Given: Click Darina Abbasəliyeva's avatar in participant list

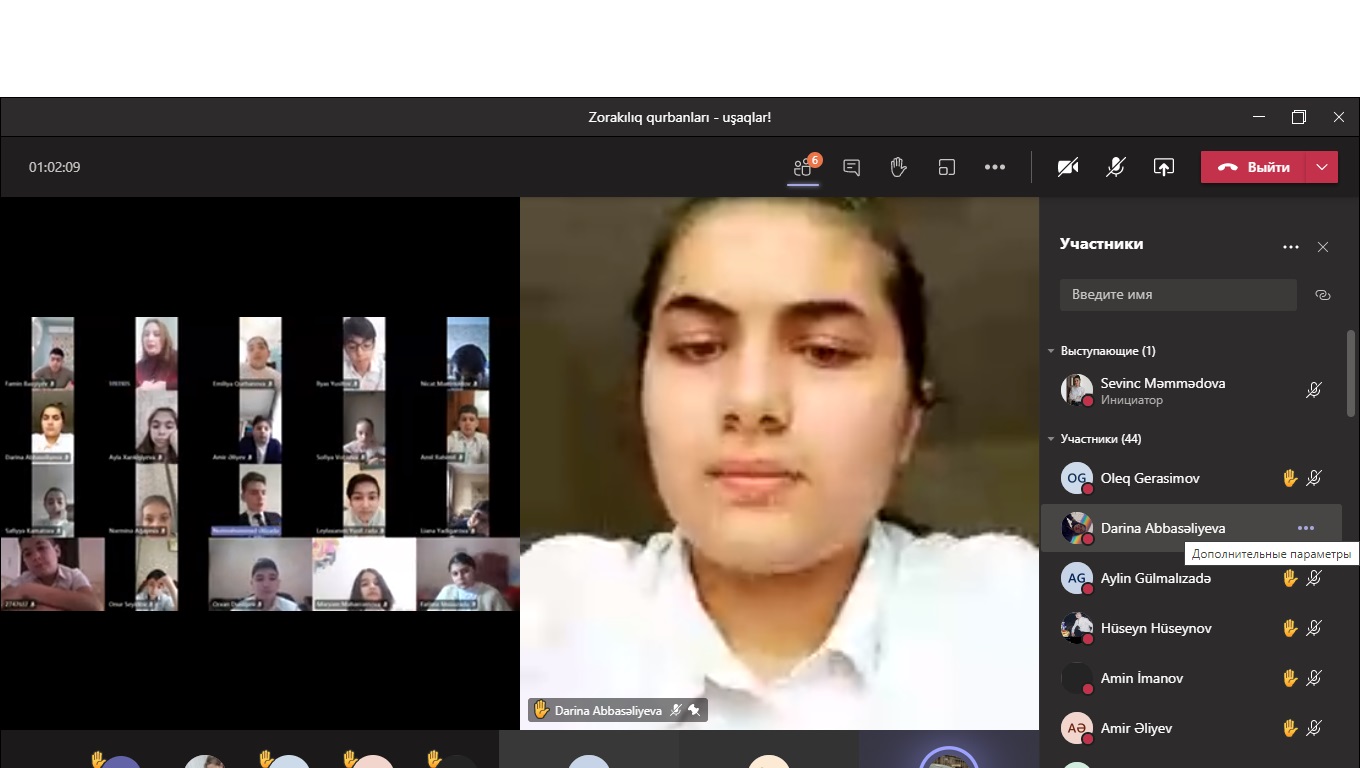Looking at the screenshot, I should pos(1077,528).
